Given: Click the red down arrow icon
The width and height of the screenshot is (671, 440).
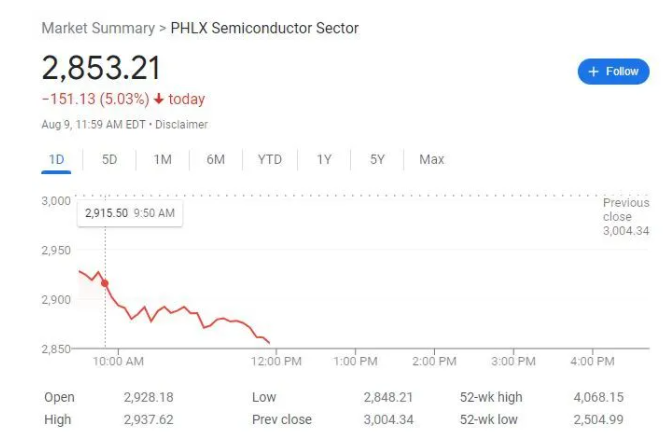Looking at the screenshot, I should click(x=158, y=100).
